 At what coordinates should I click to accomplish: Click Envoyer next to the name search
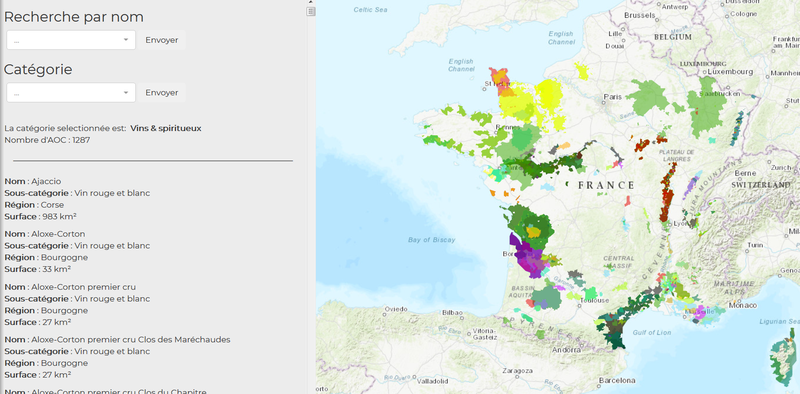pyautogui.click(x=162, y=40)
